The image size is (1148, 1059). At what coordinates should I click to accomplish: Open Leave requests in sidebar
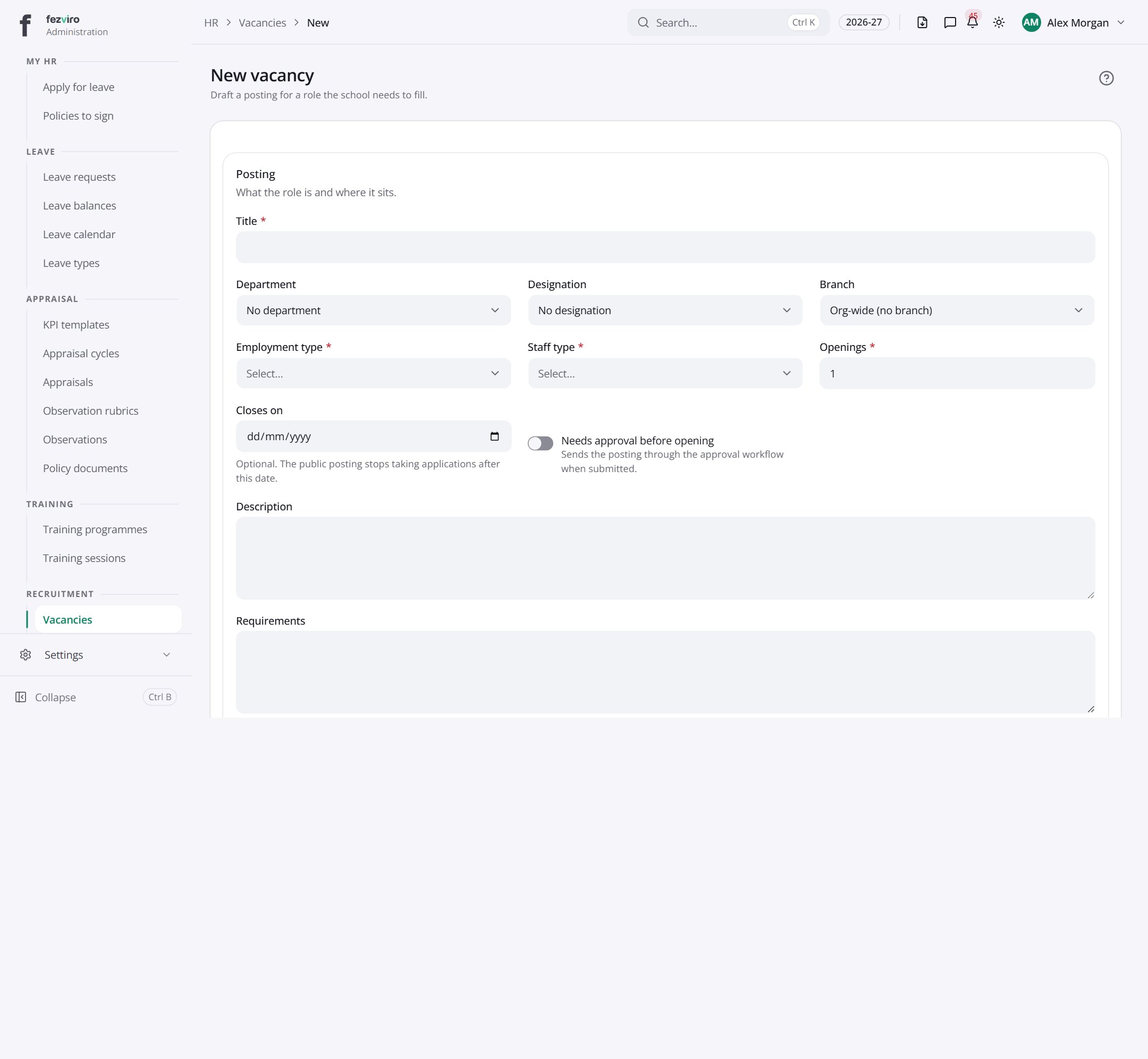[x=79, y=177]
